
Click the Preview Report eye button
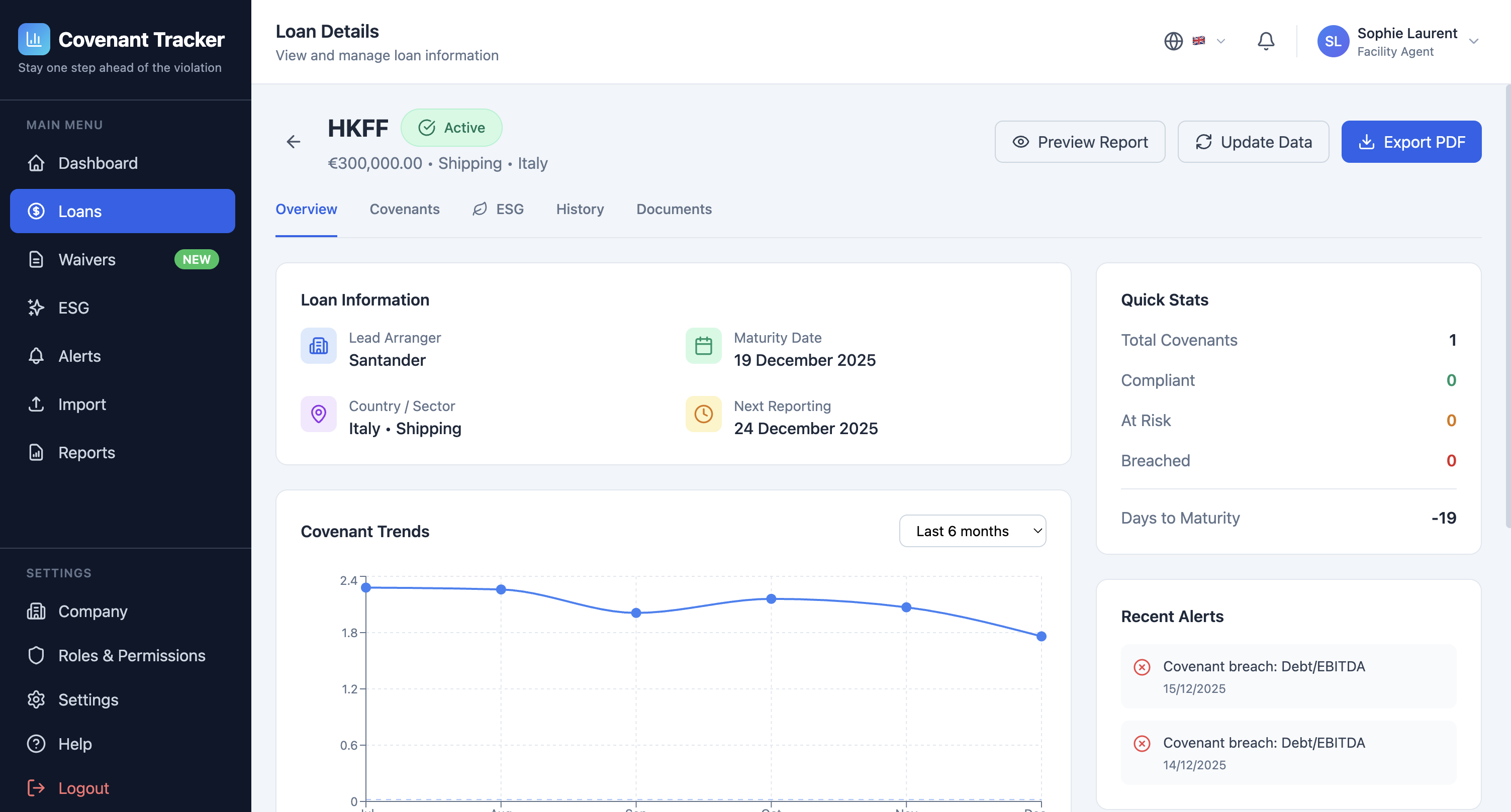click(x=1079, y=142)
